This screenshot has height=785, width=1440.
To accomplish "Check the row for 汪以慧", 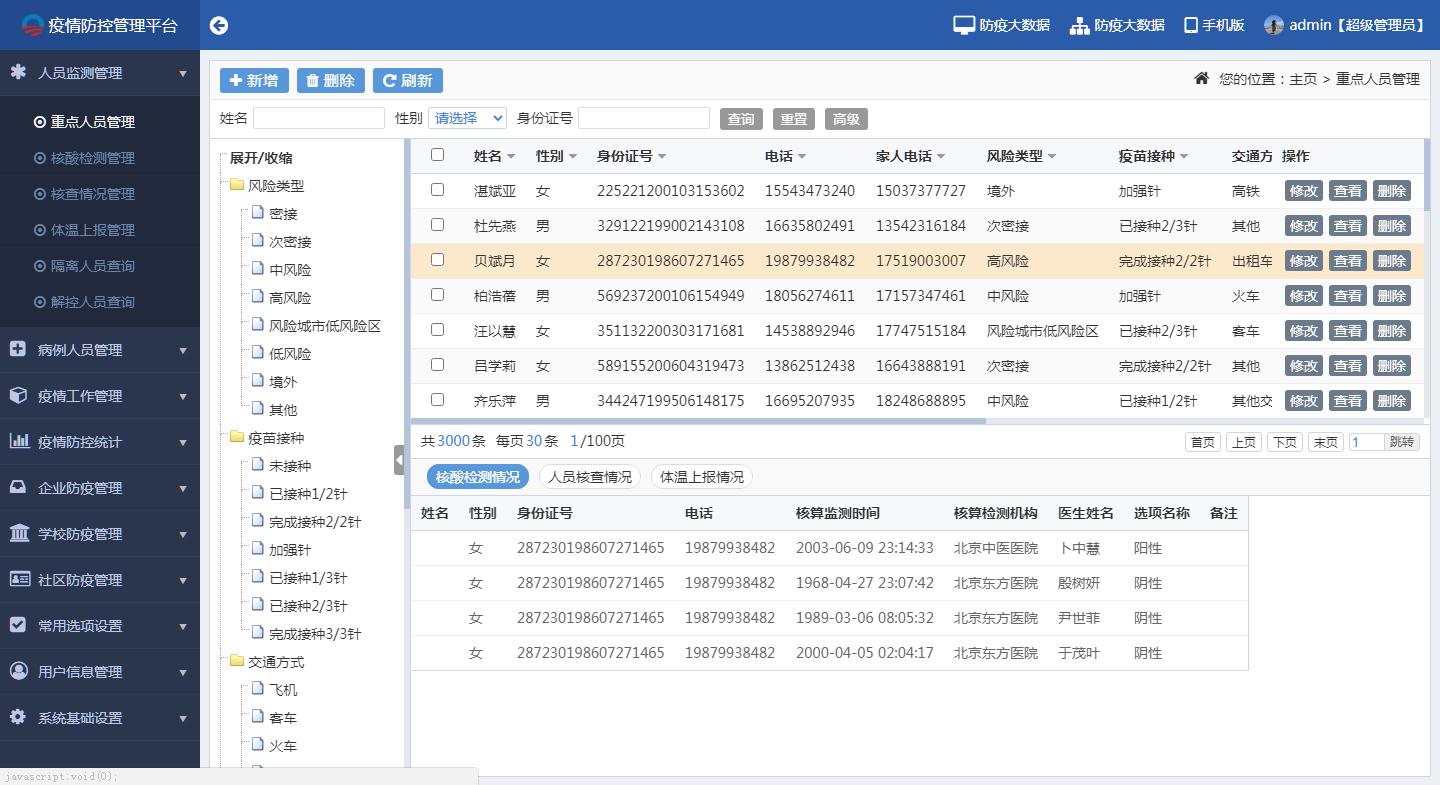I will coord(437,329).
